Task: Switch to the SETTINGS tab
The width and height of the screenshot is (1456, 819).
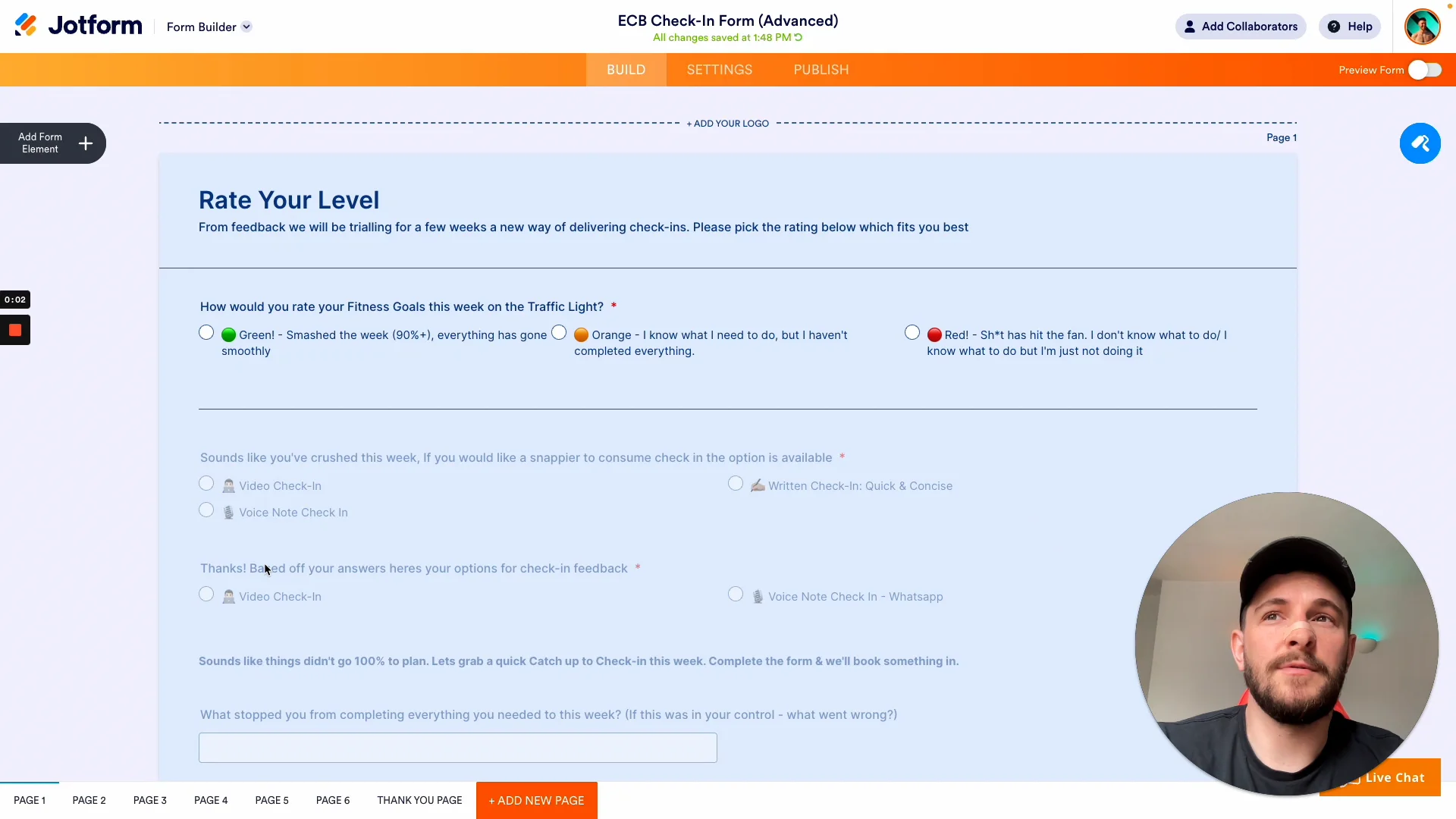Action: [x=720, y=70]
